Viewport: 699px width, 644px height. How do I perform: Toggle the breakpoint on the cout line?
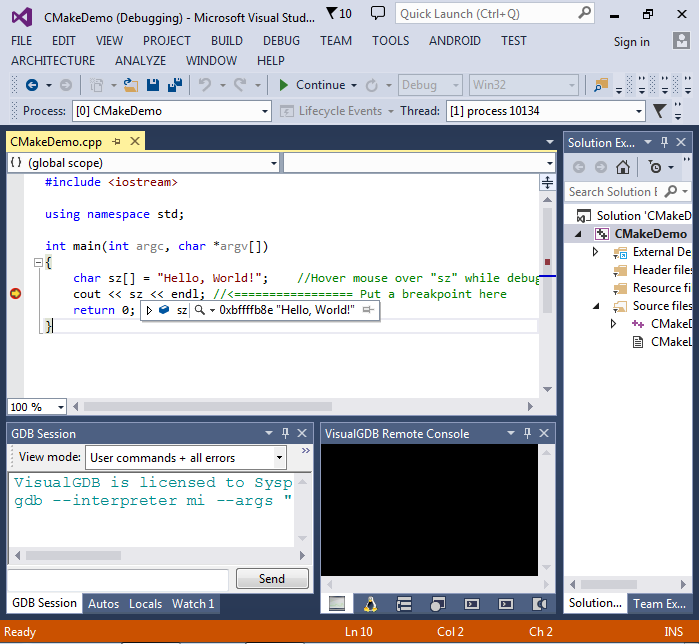tap(16, 293)
